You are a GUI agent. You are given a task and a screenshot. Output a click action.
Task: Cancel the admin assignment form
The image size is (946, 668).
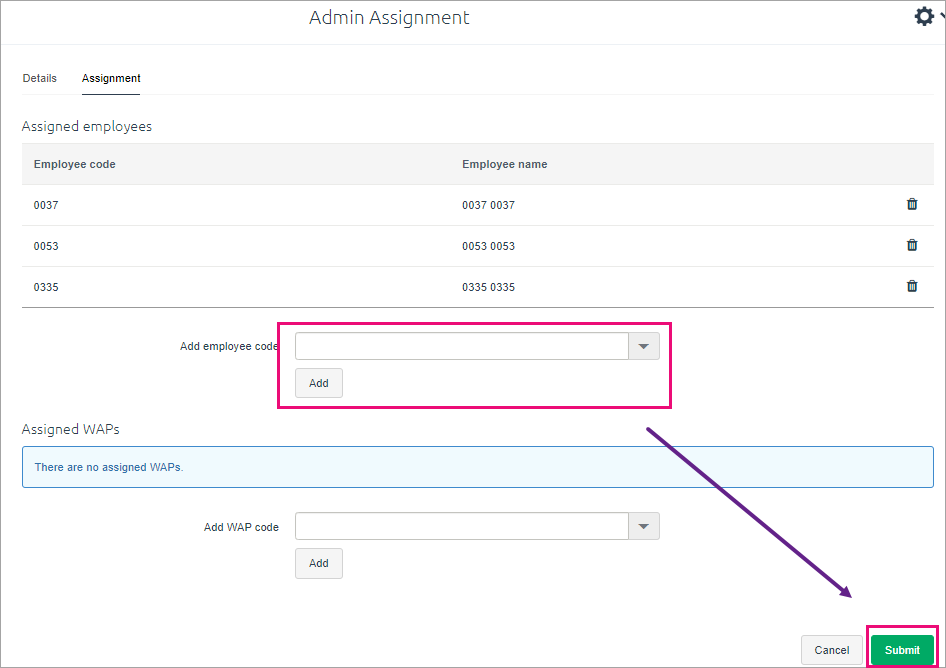click(x=831, y=650)
